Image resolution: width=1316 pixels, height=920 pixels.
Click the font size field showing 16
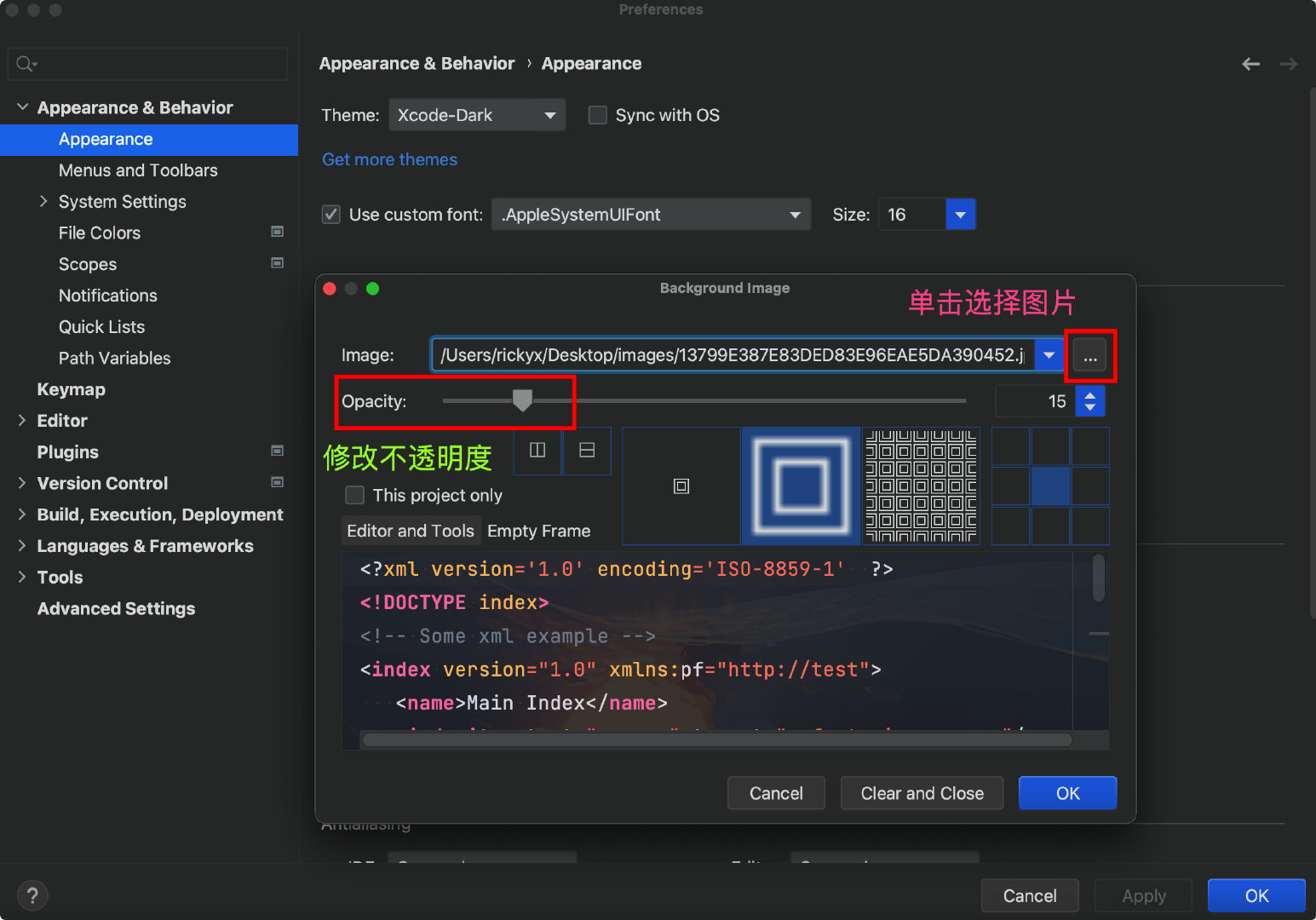[x=911, y=215]
